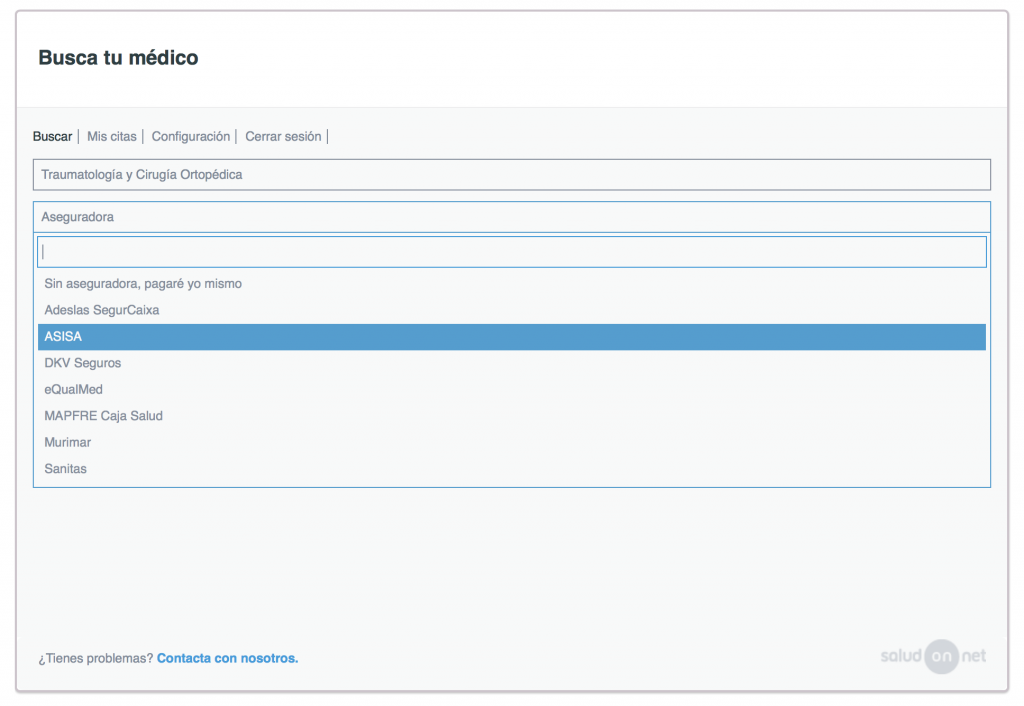Viewport: 1024px width, 706px height.
Task: Choose Adeslas SegurCaixa from the list
Action: point(511,310)
